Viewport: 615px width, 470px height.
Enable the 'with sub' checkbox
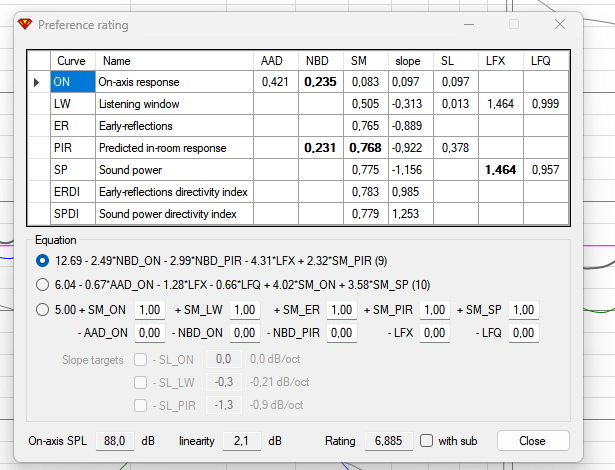coord(426,441)
